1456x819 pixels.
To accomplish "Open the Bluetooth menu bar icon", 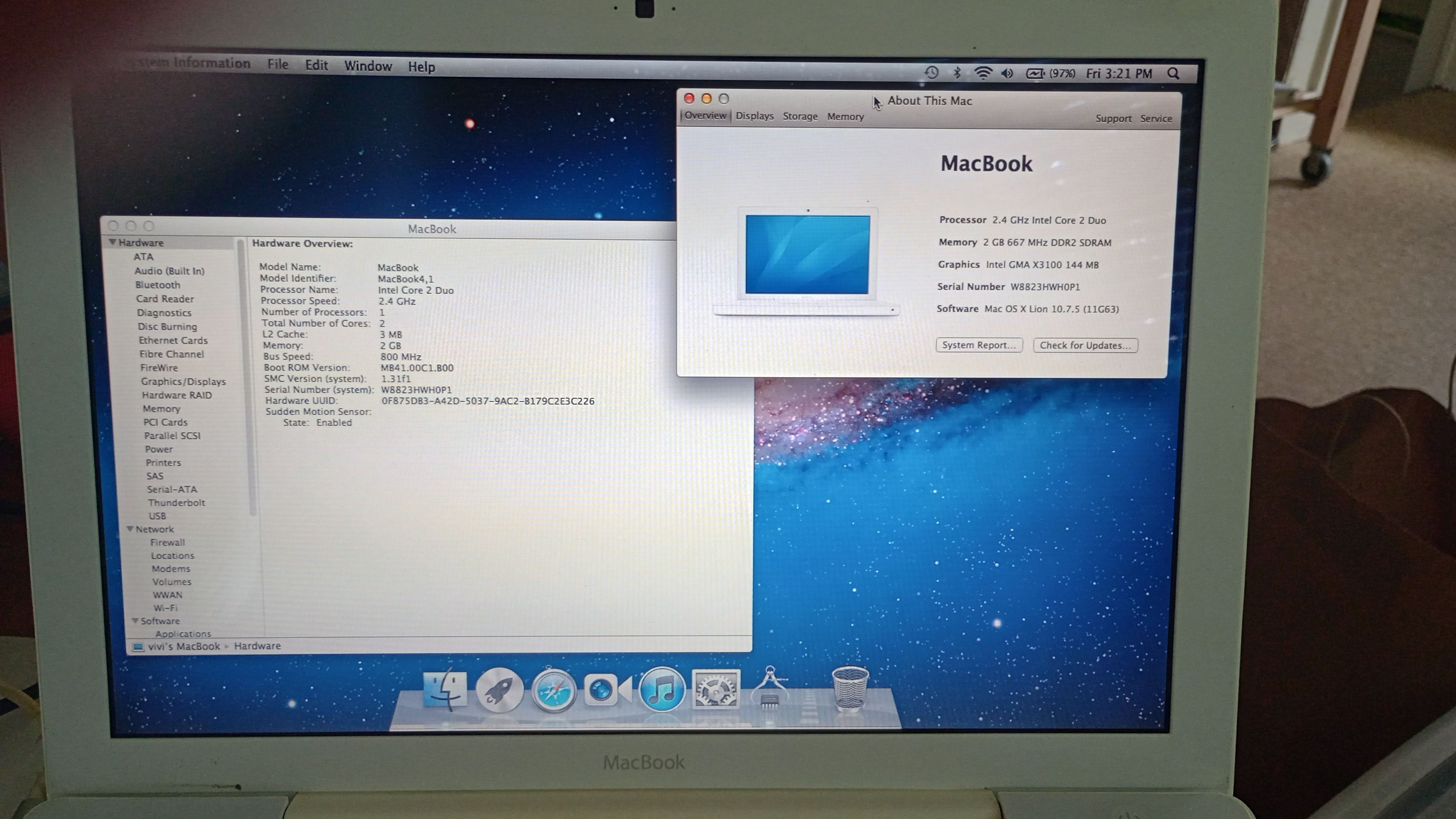I will pos(957,73).
